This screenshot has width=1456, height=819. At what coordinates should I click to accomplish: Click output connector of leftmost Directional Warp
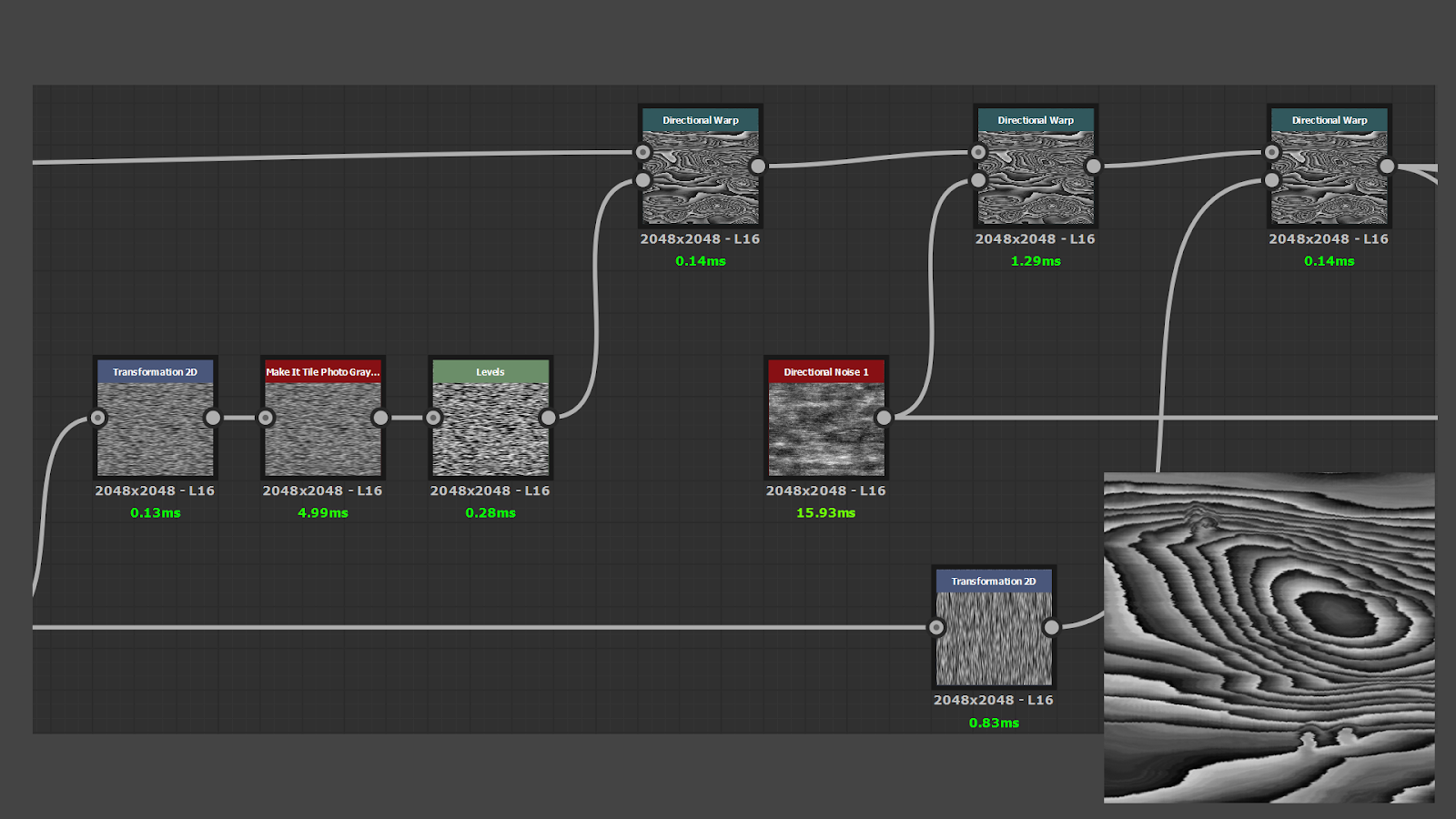(758, 166)
